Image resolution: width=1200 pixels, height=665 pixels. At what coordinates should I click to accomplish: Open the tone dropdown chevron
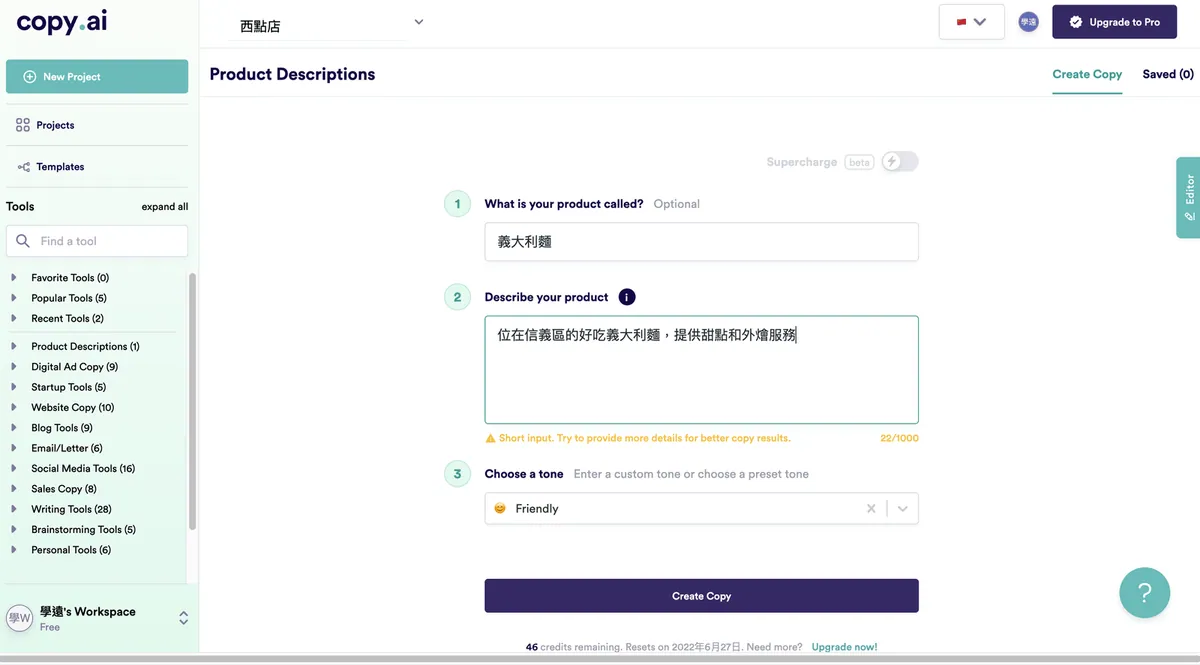click(x=903, y=509)
